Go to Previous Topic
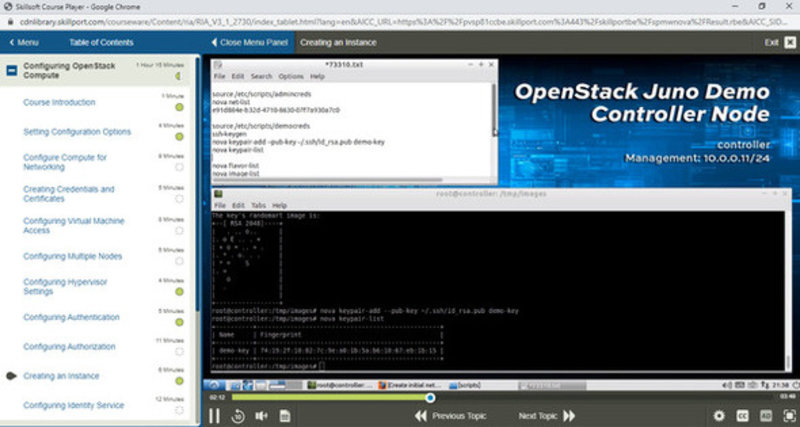 pos(451,416)
